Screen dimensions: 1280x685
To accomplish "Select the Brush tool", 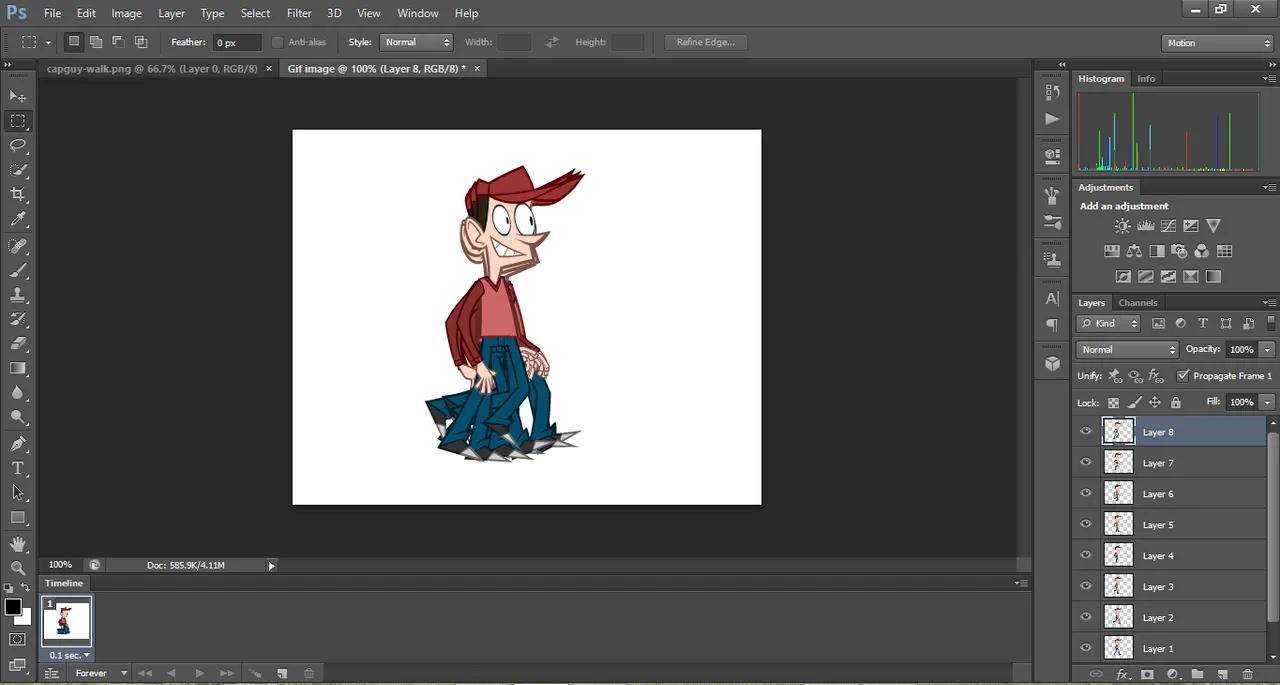I will pos(18,270).
